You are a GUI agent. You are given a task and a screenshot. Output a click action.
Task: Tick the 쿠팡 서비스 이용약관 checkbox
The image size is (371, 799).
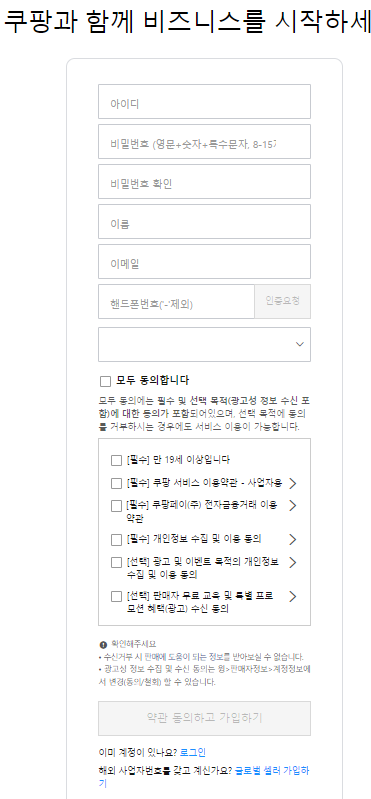117,483
